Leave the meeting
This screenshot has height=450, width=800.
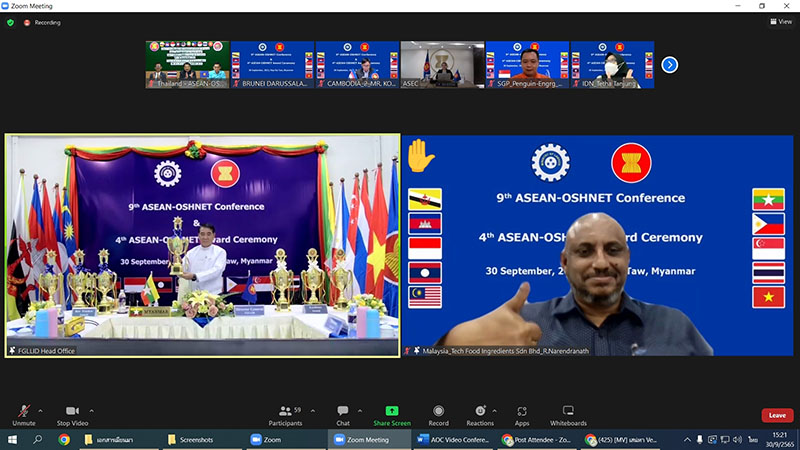(777, 415)
